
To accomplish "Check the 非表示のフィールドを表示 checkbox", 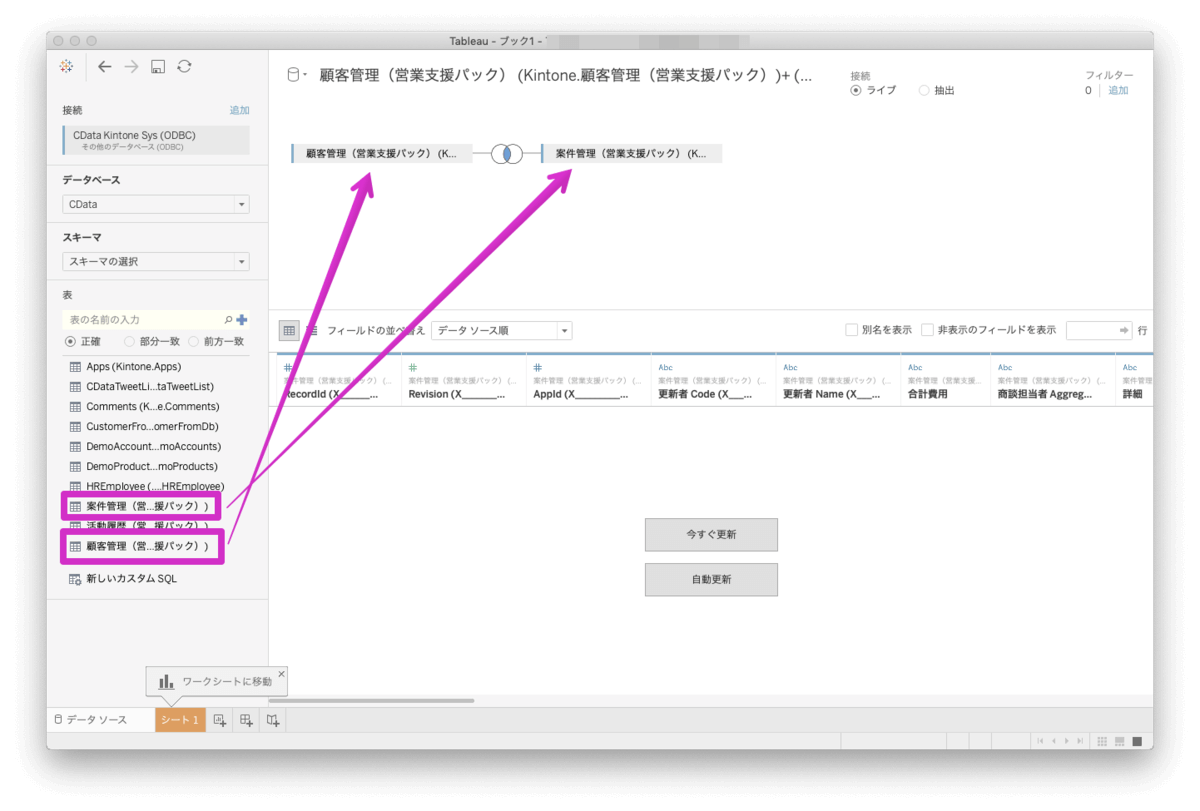I will click(x=927, y=330).
